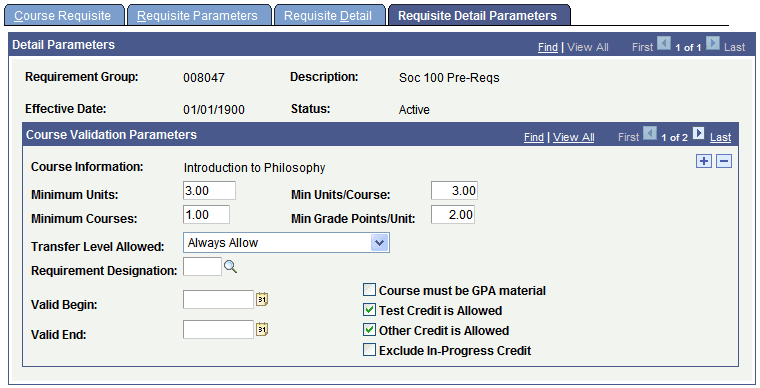Screen dimensions: 760x388
Task: Switch to Requisite Detail tab
Action: point(329,16)
